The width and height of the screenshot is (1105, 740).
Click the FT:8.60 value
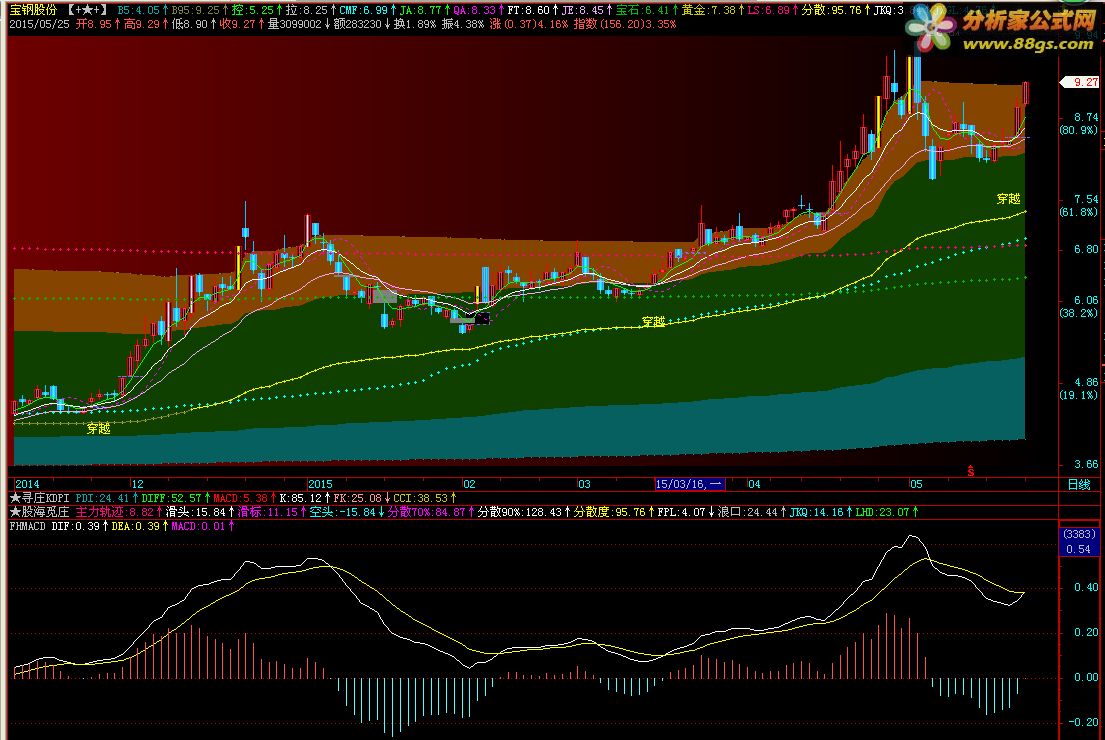point(529,10)
